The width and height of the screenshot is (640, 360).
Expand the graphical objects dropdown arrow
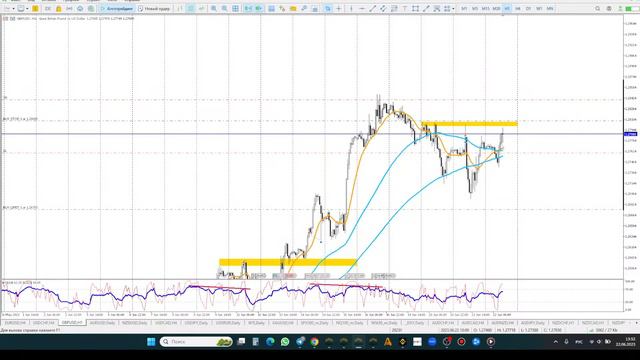coord(453,9)
